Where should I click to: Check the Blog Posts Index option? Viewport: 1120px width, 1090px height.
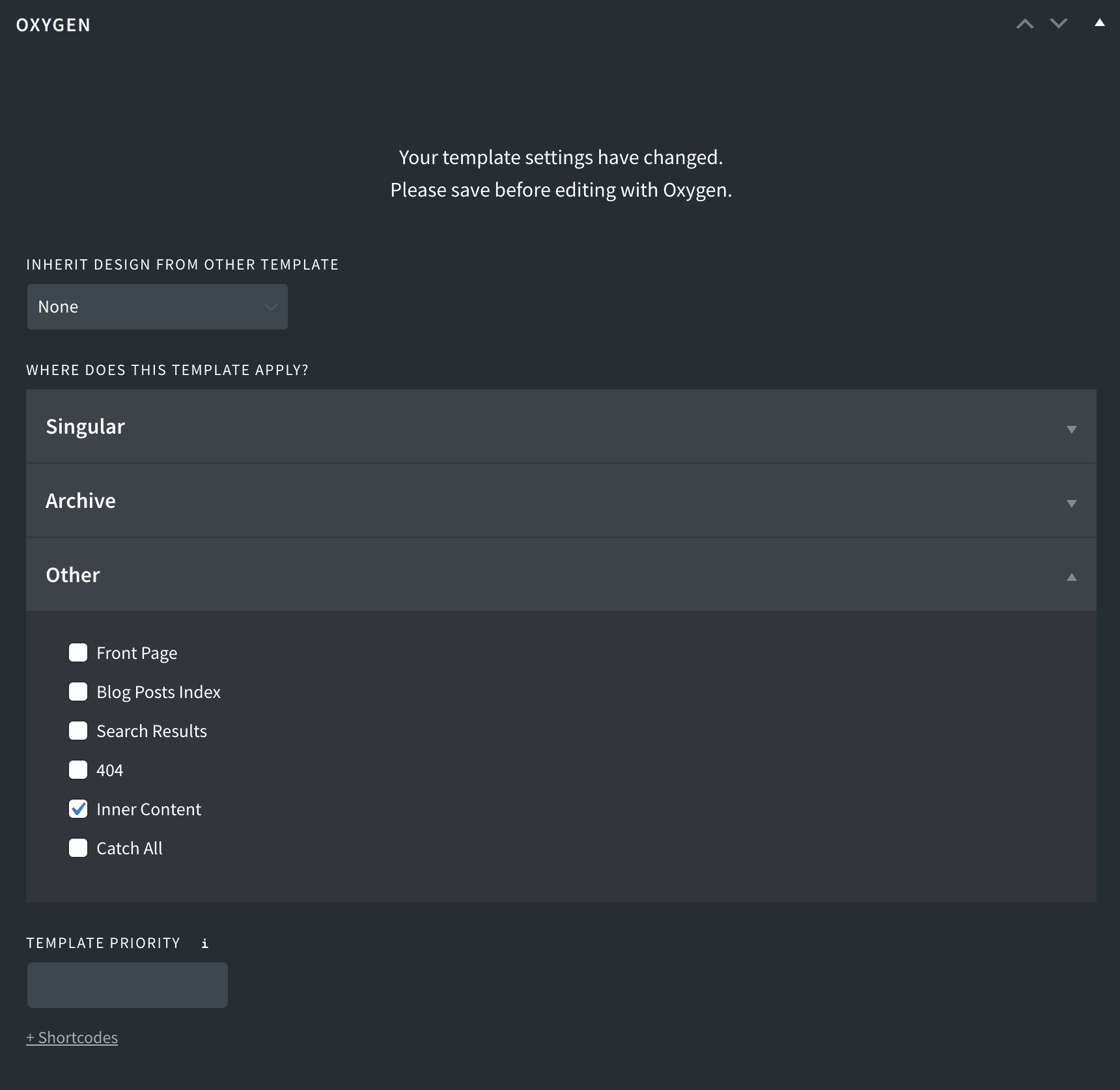tap(78, 692)
